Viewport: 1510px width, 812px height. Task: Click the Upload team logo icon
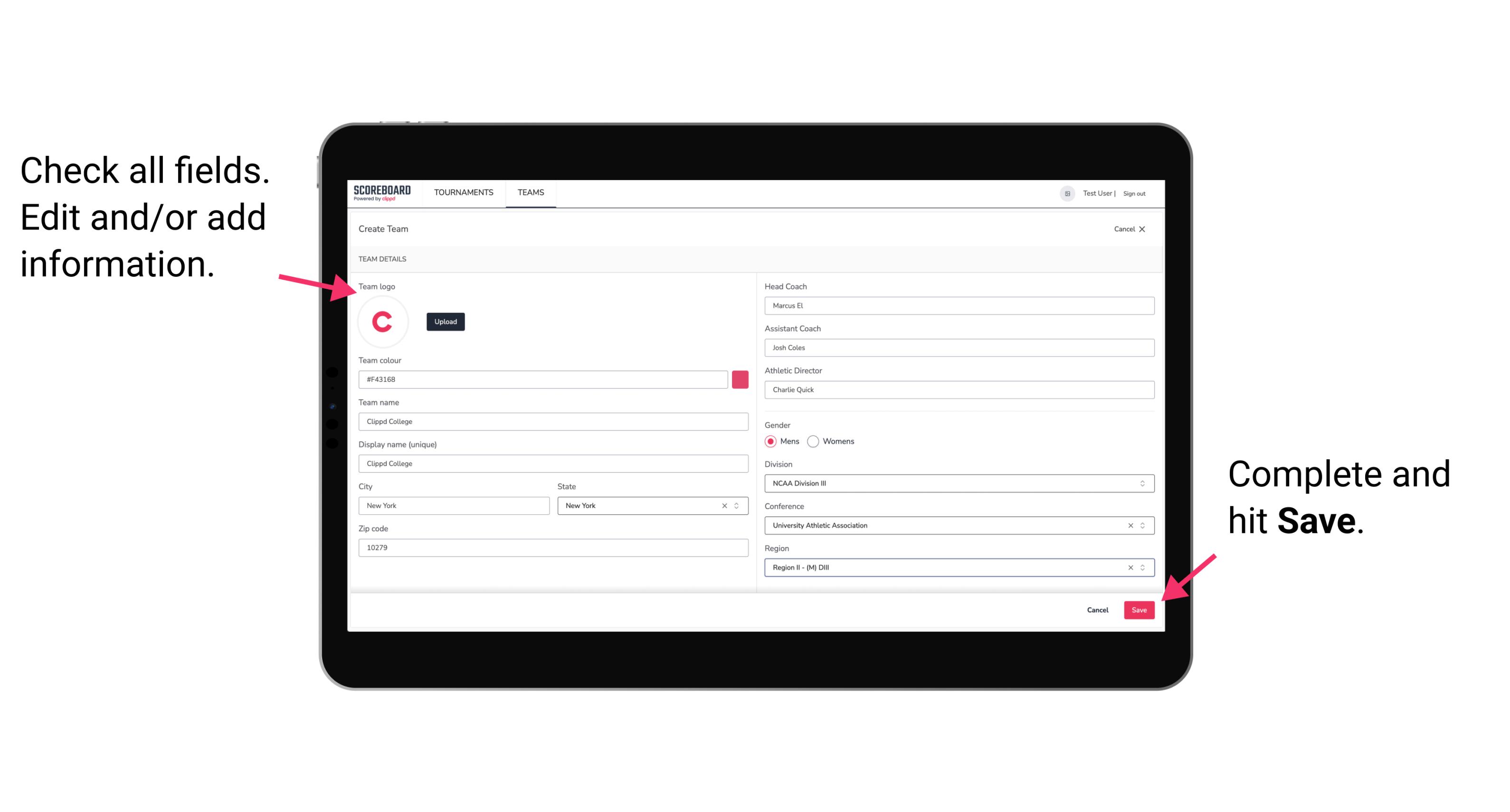(446, 321)
